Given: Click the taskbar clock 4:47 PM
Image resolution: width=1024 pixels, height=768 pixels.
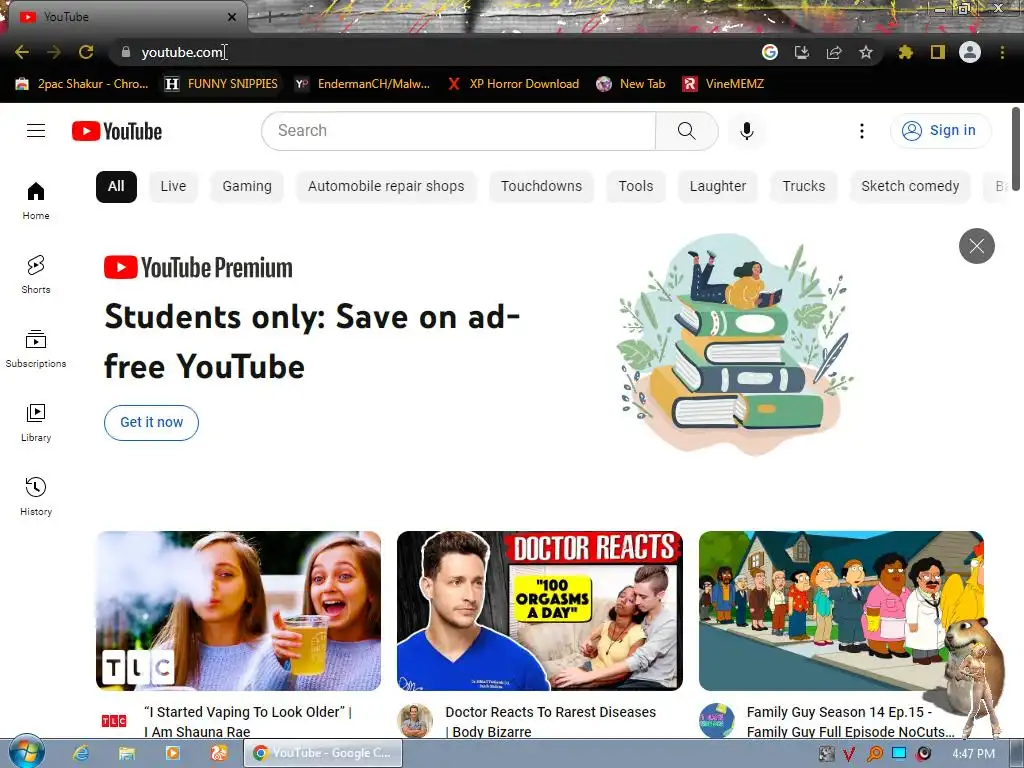Looking at the screenshot, I should point(973,754).
